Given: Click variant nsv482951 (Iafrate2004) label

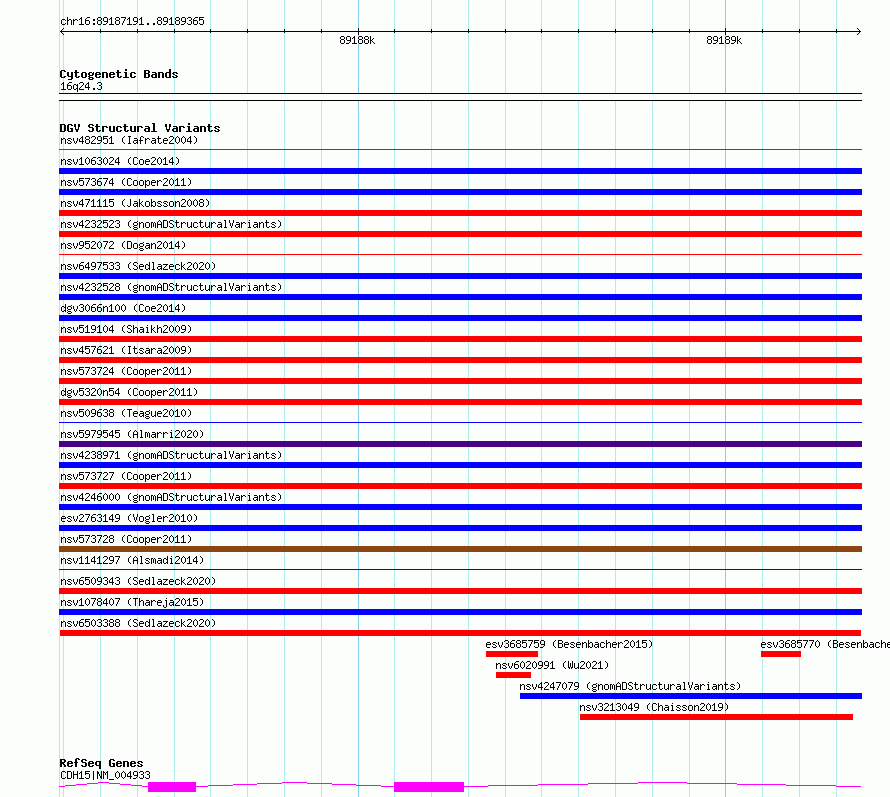Looking at the screenshot, I should 129,140.
